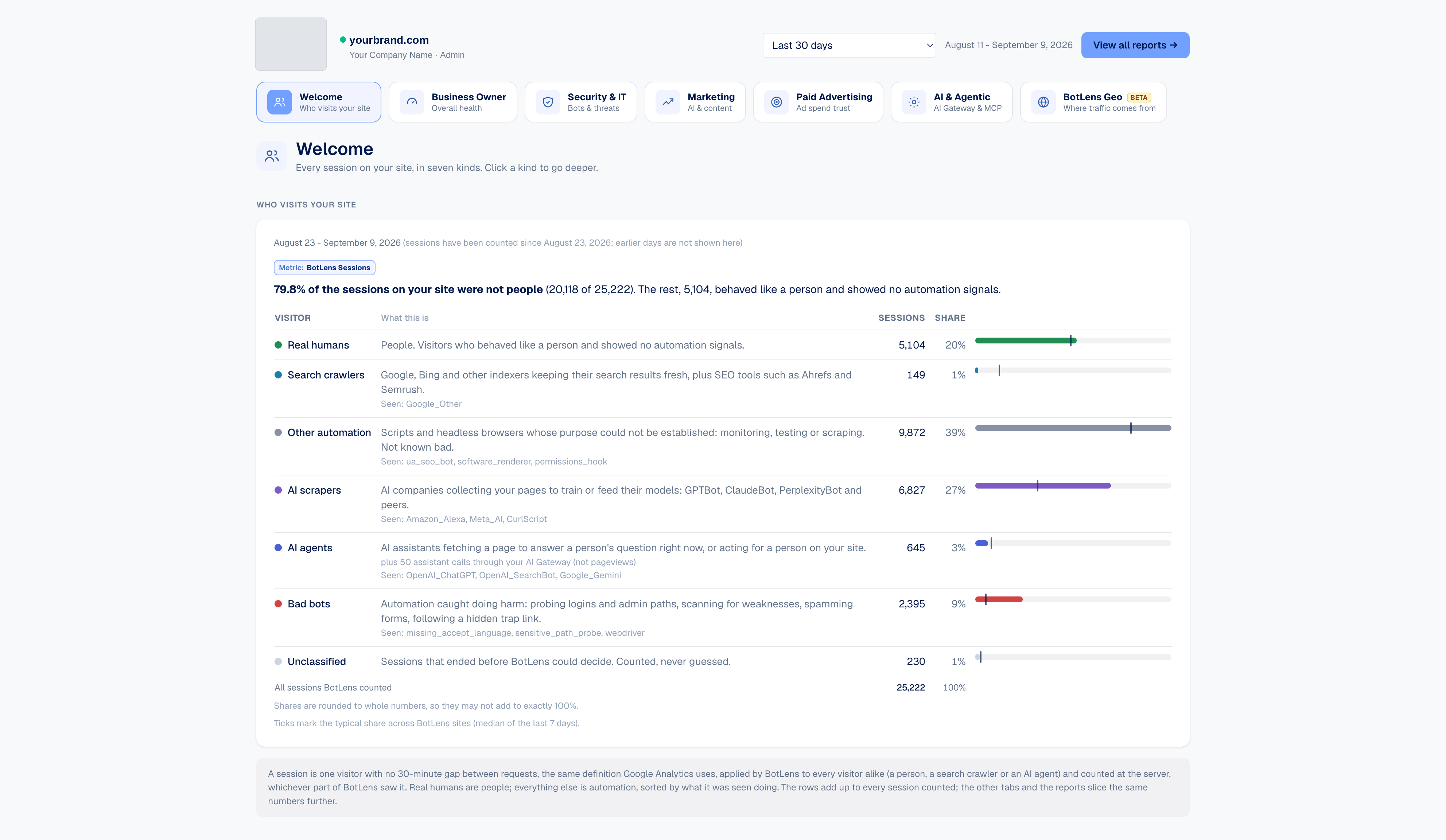Viewport: 1446px width, 840px height.
Task: Open the Paid Advertising tab
Action: (818, 102)
